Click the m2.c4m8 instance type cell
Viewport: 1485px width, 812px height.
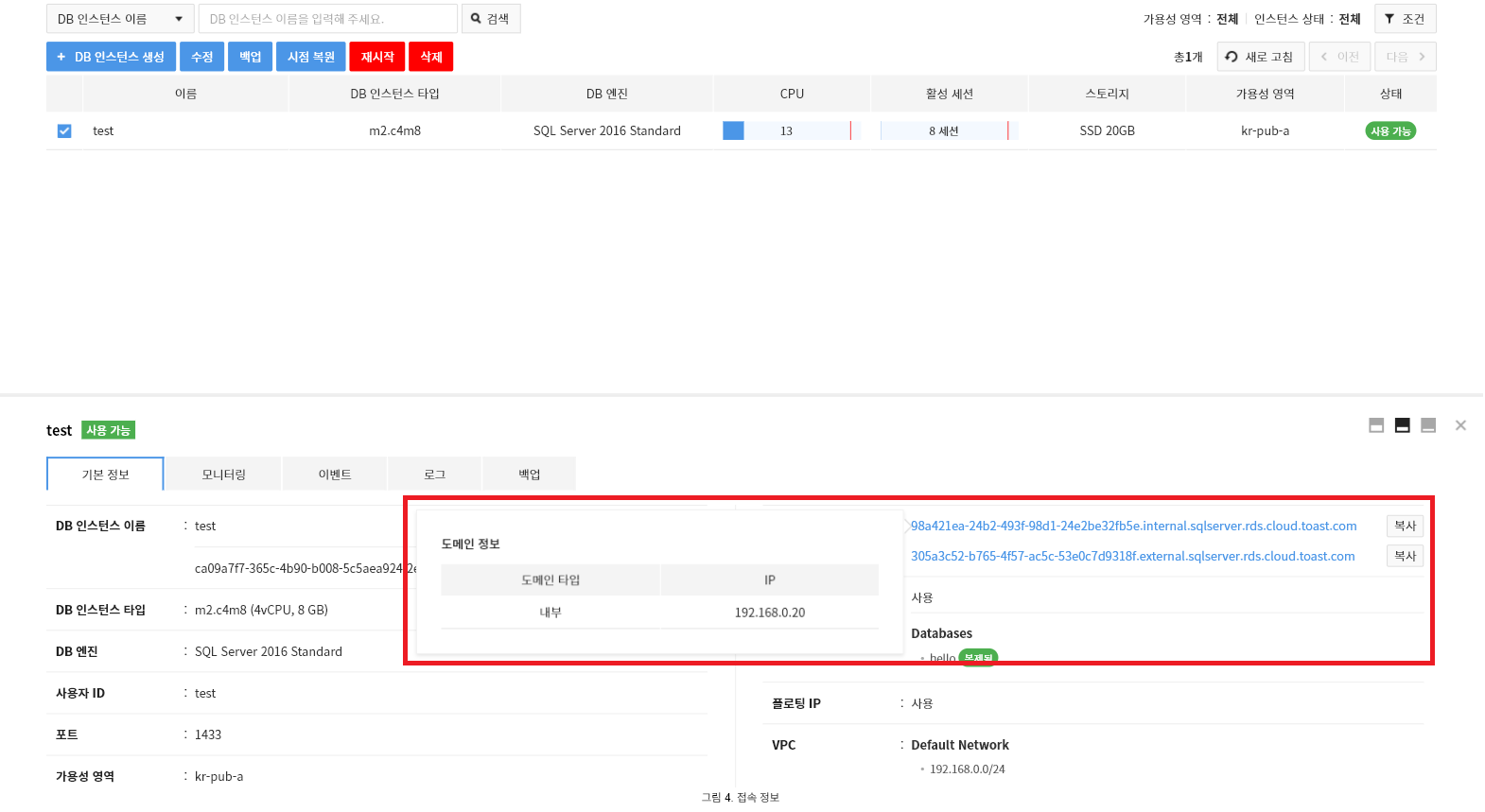(395, 130)
